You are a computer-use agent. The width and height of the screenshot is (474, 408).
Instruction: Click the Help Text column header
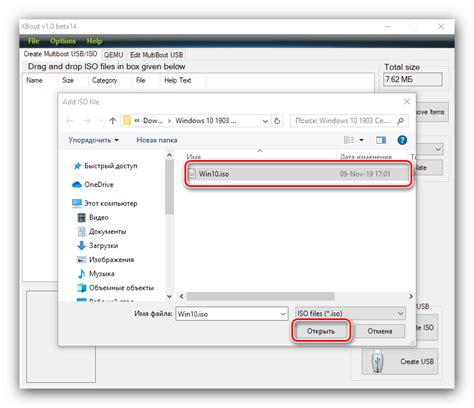point(177,80)
